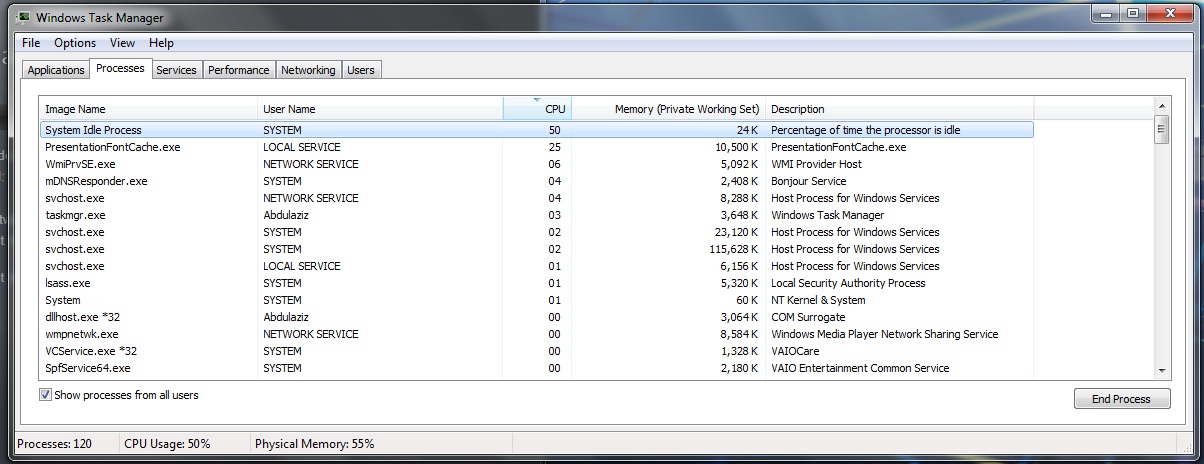Open the Performance tab
Screen dimensions: 1204x464
239,70
